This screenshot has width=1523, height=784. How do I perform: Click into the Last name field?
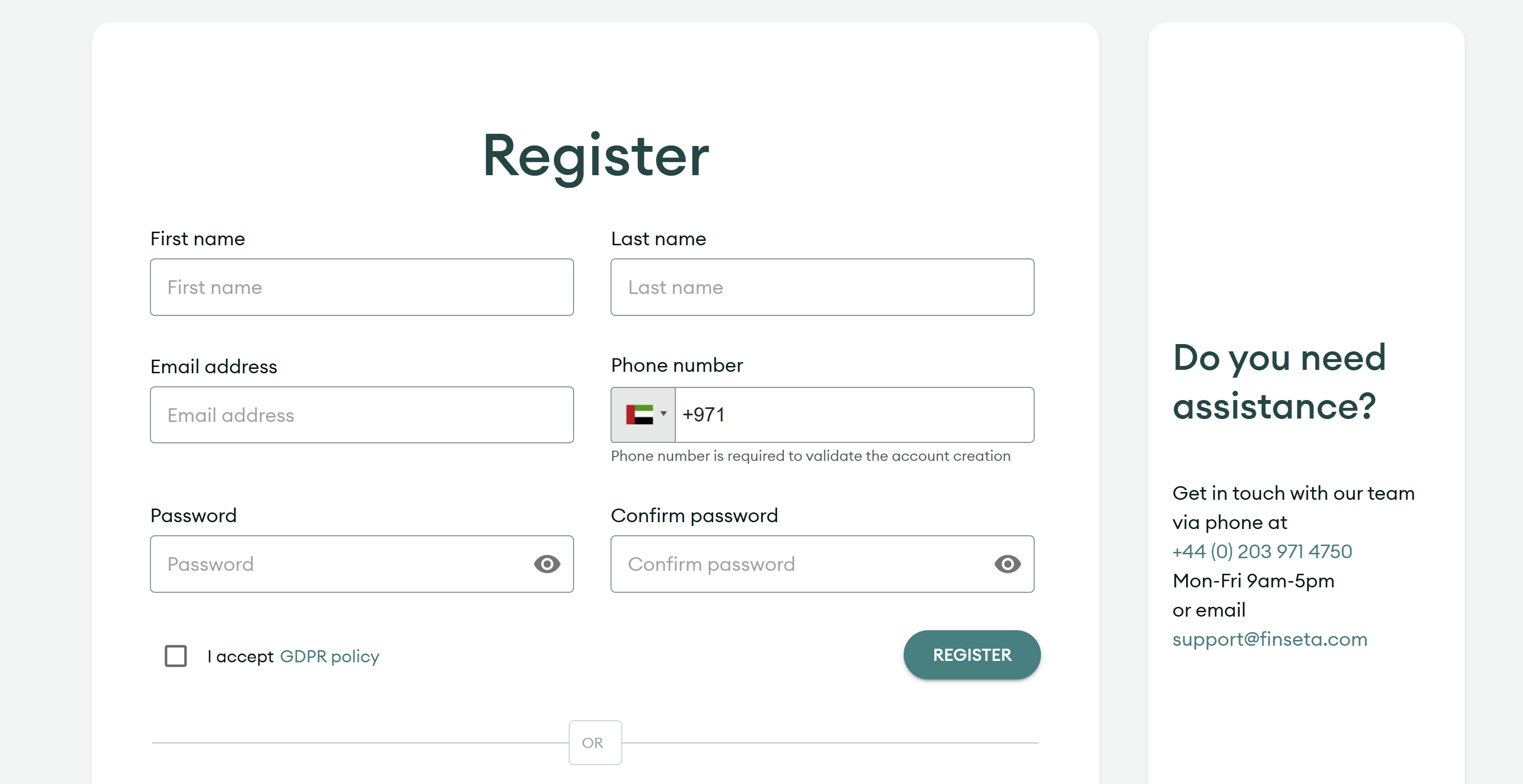click(822, 287)
